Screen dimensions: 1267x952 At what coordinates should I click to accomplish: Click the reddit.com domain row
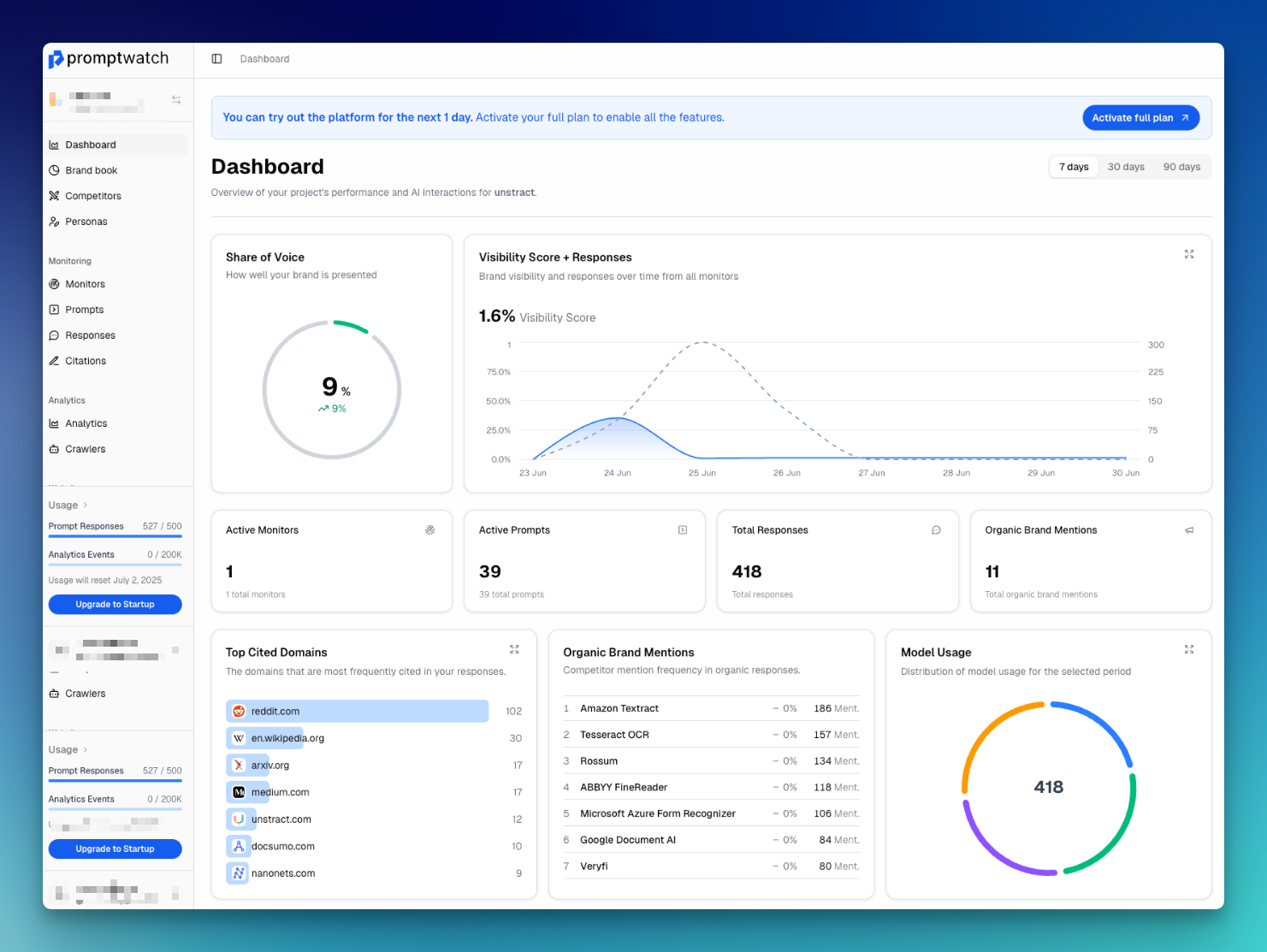pos(374,712)
